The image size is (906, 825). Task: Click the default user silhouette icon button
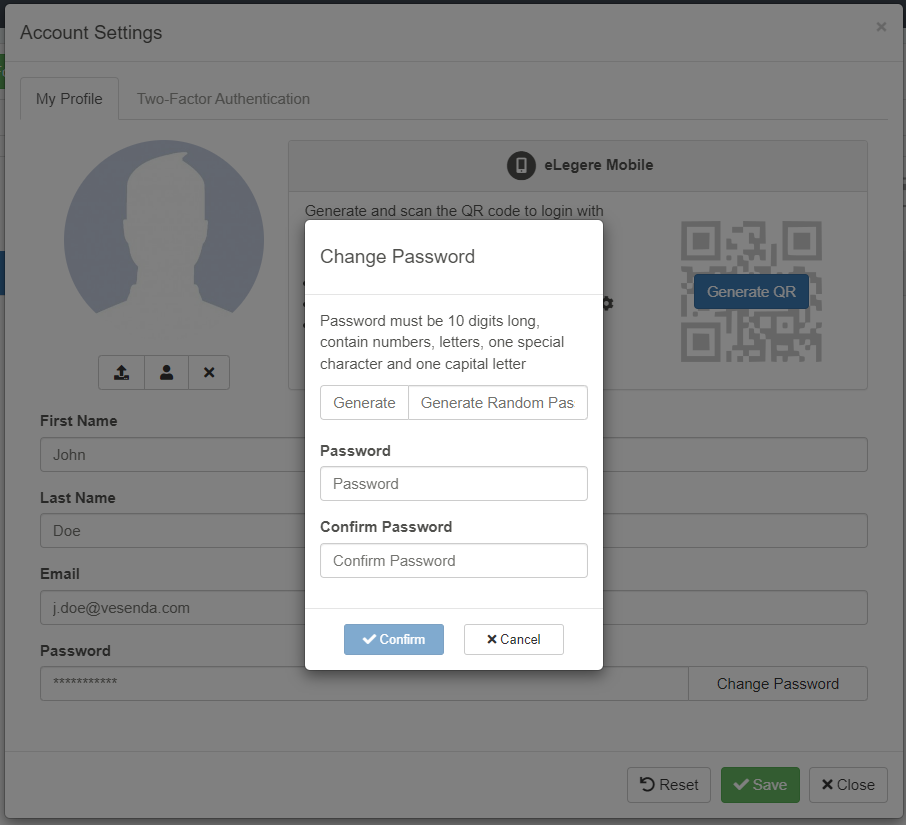pos(166,372)
